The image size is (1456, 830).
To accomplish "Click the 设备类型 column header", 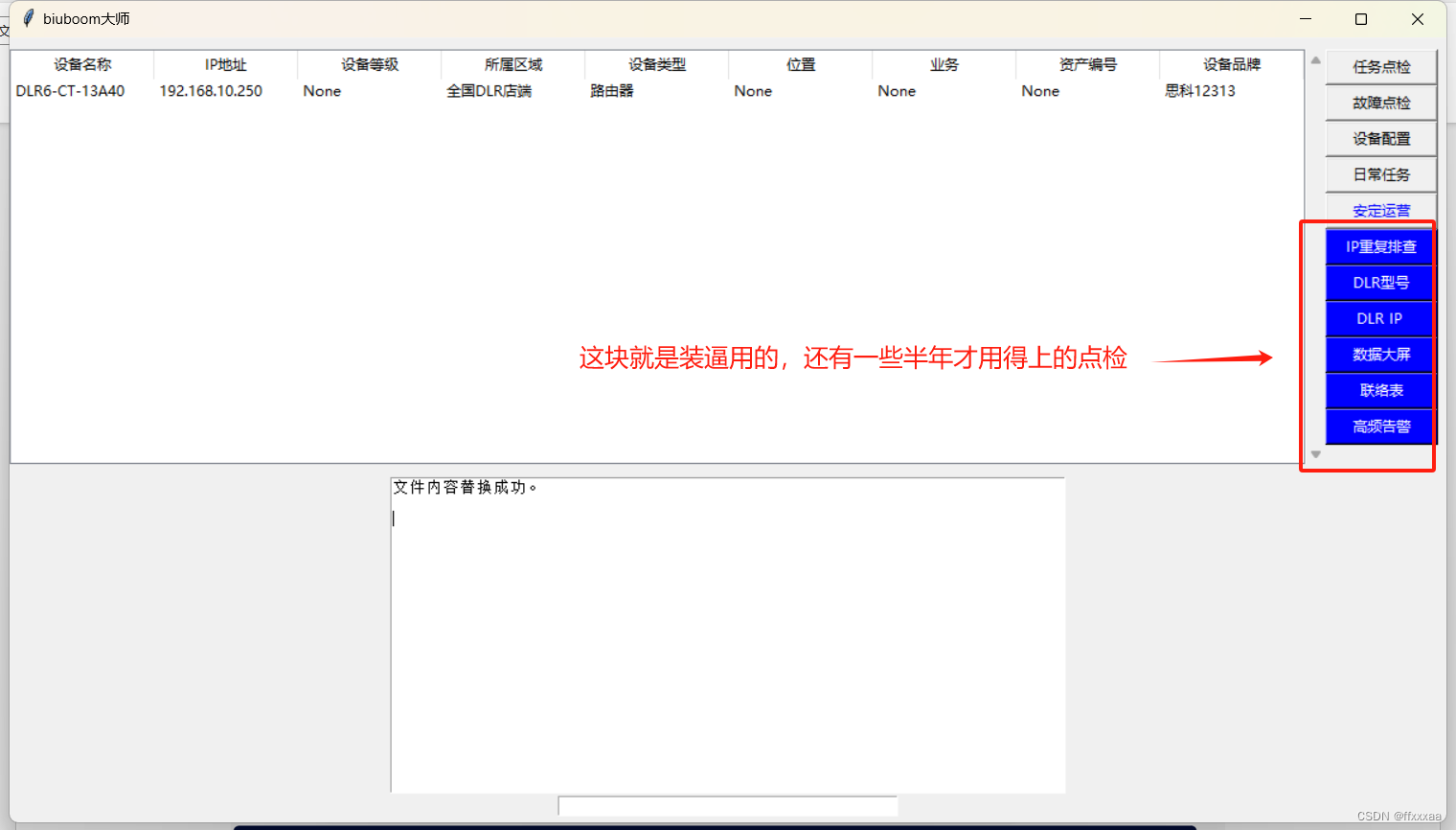I will point(657,64).
